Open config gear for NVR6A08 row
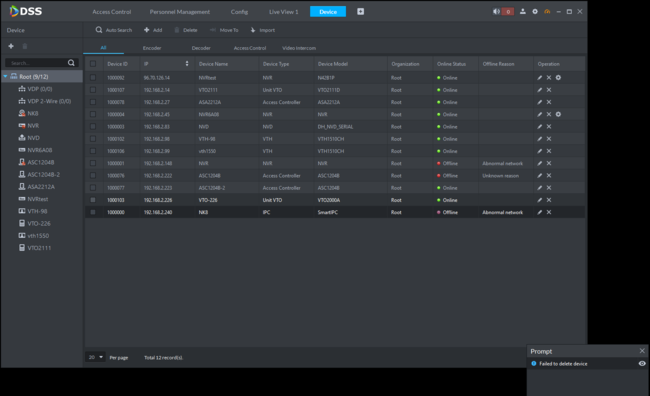The width and height of the screenshot is (650, 396). click(558, 114)
